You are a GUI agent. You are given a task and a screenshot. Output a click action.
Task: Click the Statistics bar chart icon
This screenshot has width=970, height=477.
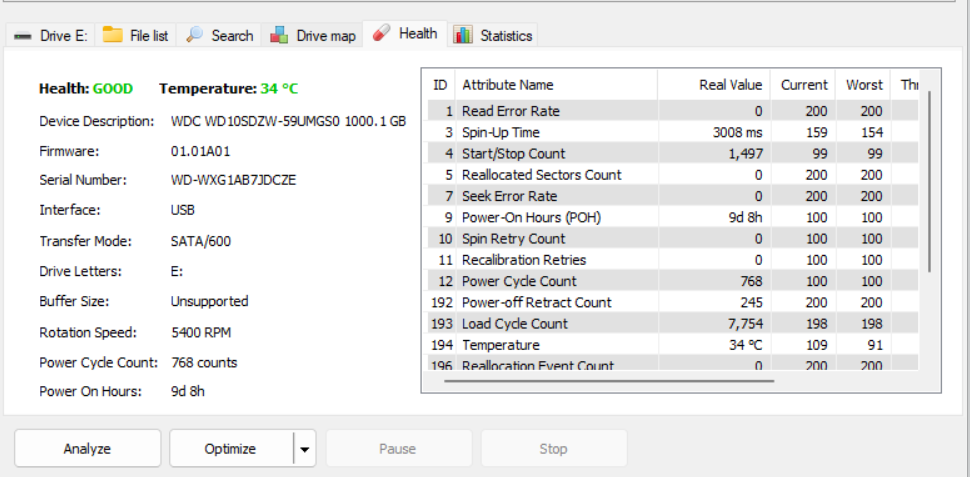click(463, 35)
